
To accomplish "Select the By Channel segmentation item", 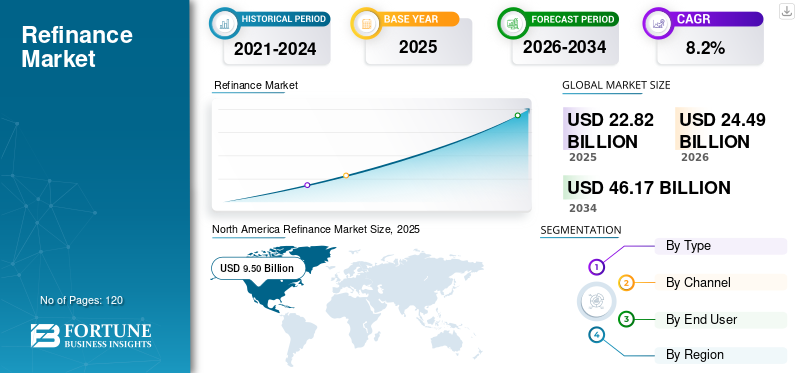I will tap(720, 282).
